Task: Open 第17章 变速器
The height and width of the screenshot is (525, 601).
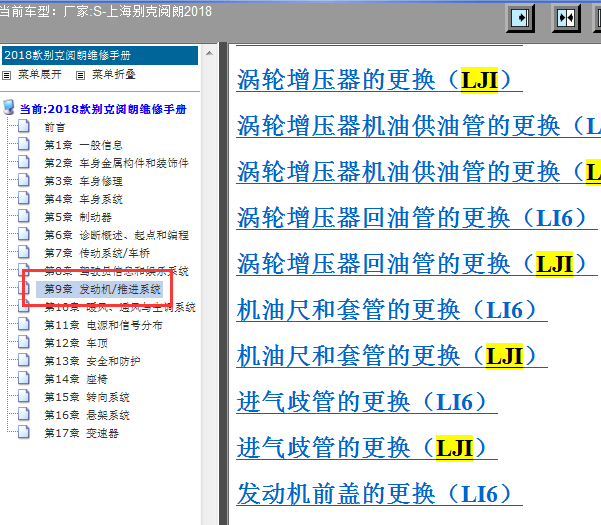Action: pos(82,433)
